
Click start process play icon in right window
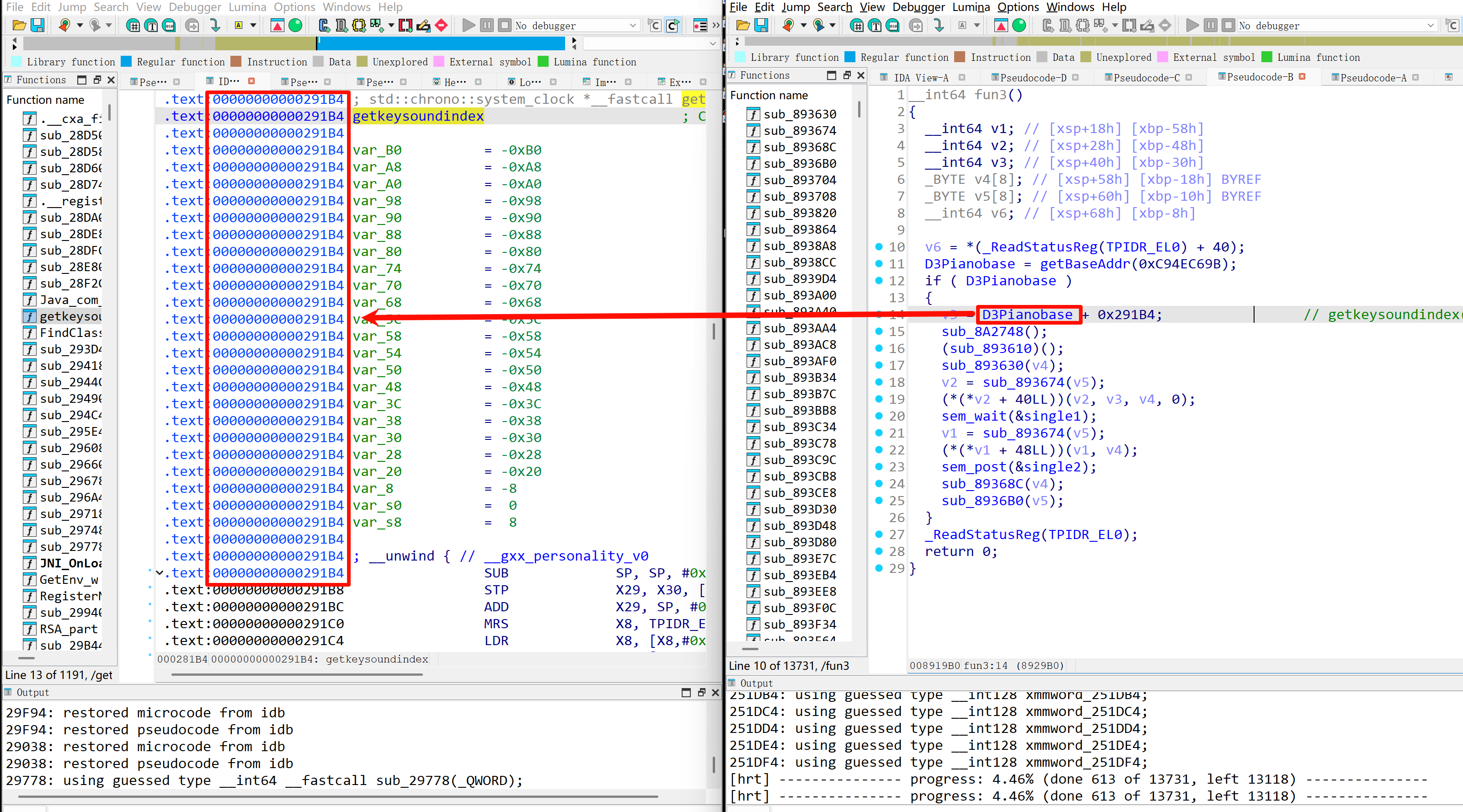[1192, 26]
